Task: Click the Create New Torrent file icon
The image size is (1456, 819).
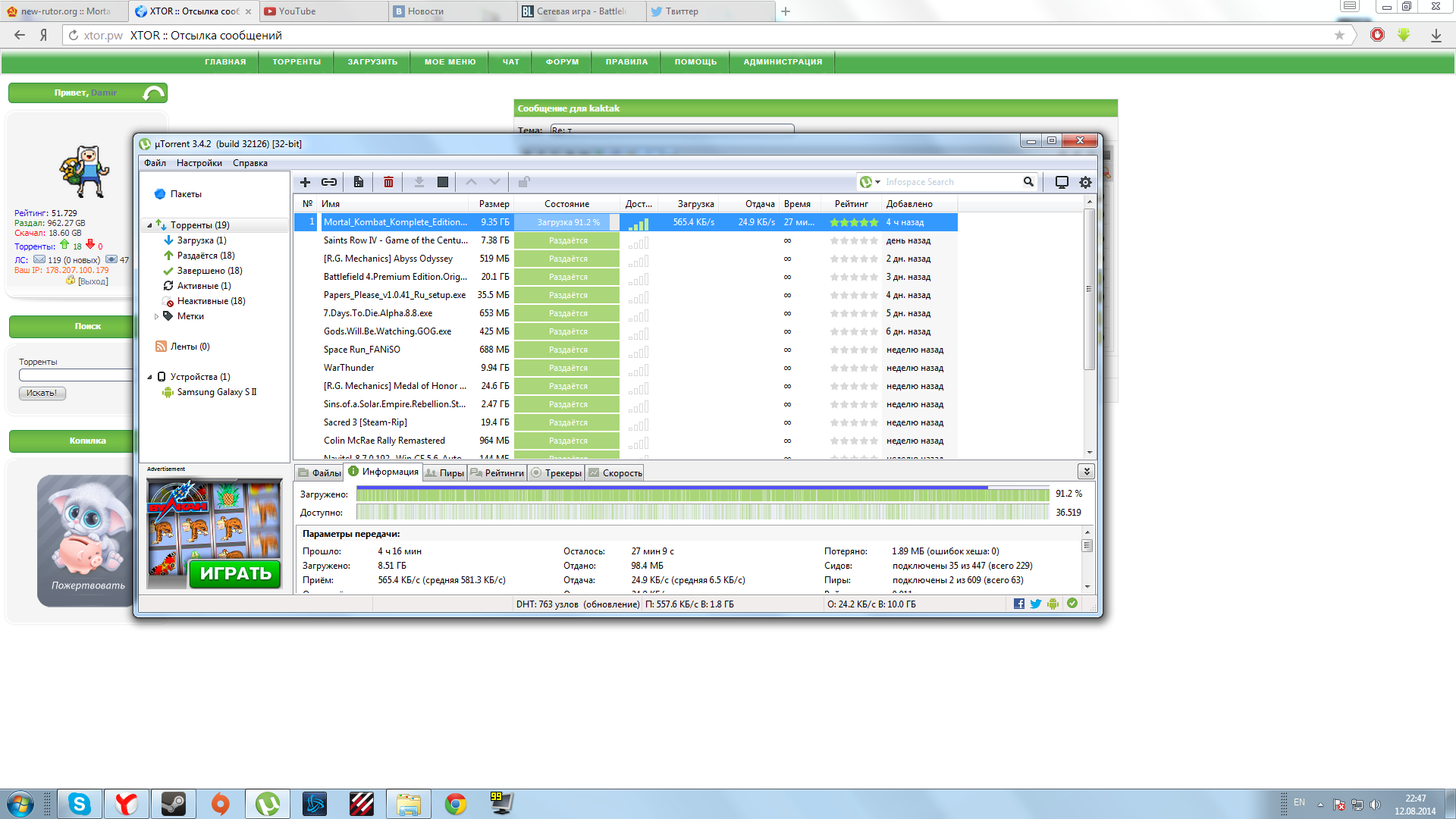Action: pyautogui.click(x=359, y=182)
